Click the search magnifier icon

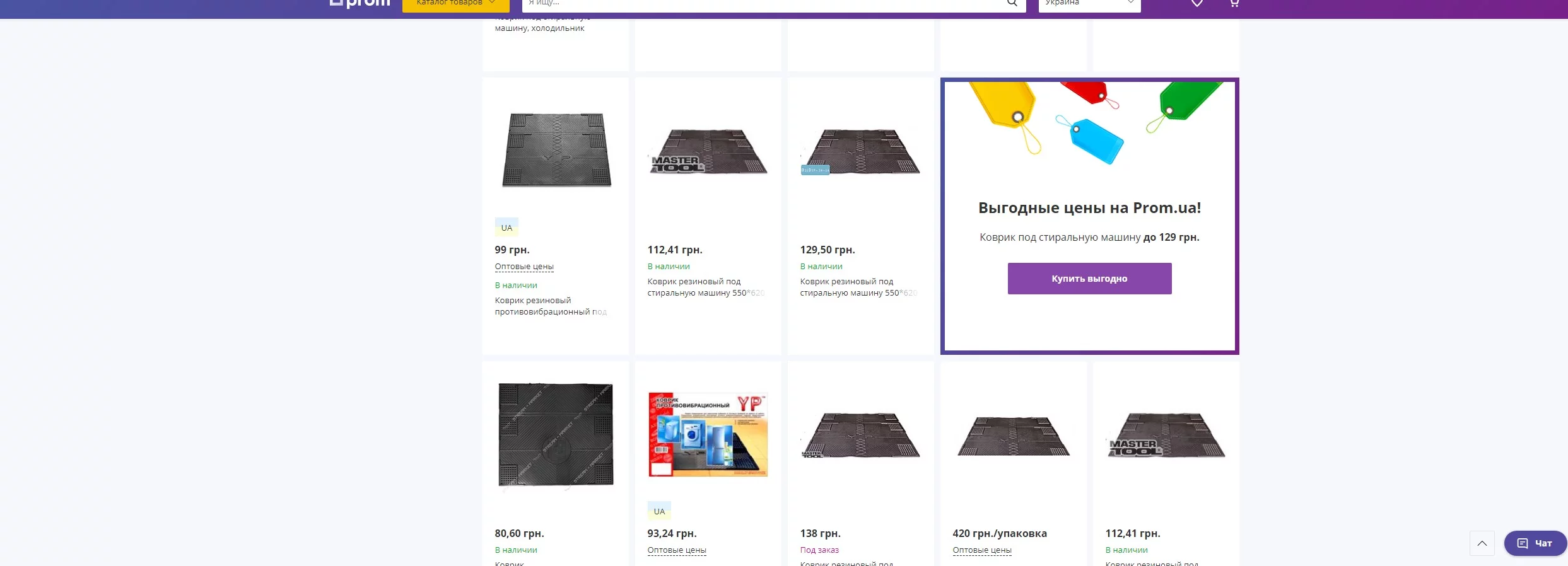(x=1012, y=3)
